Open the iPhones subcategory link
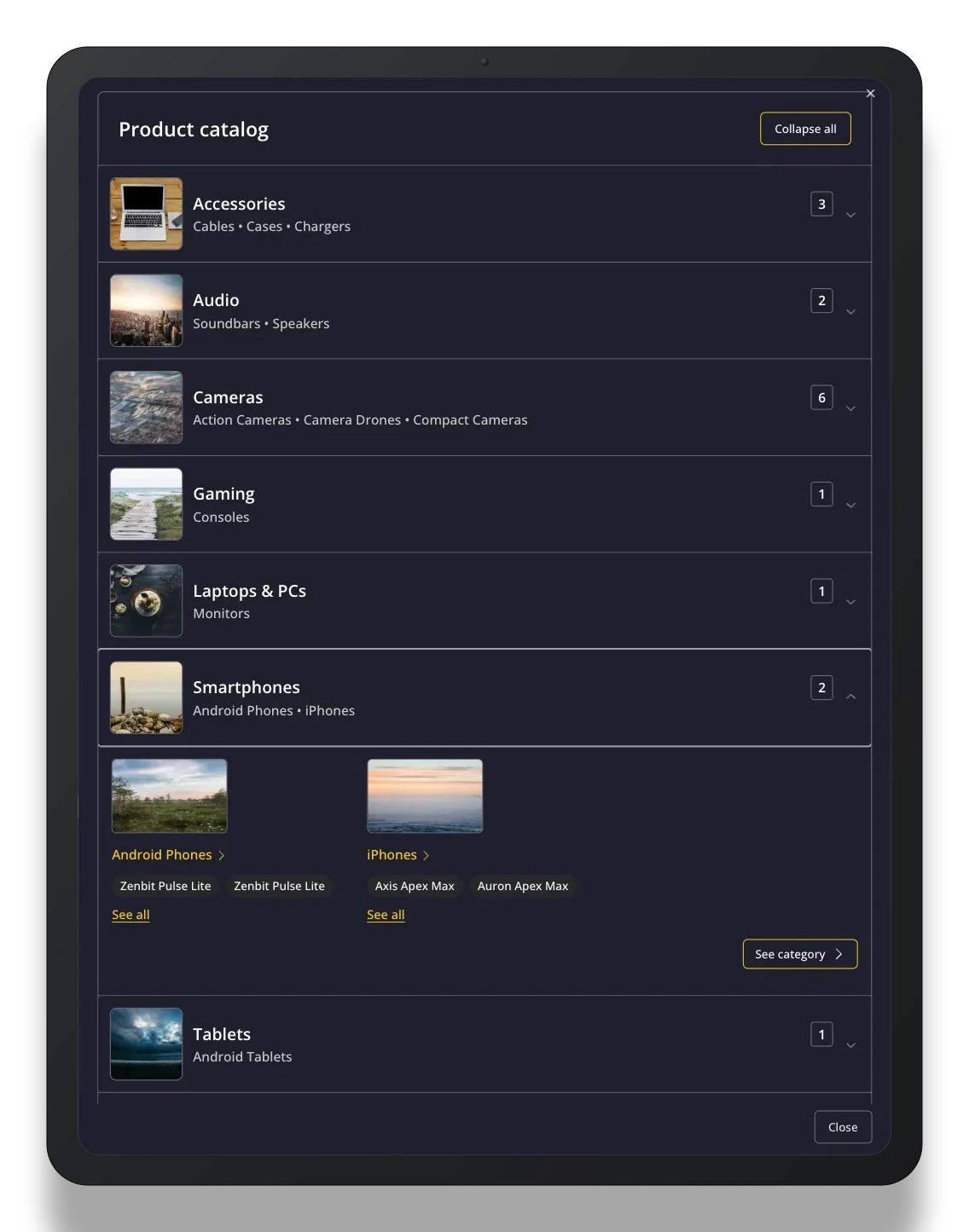The width and height of the screenshot is (969, 1232). [392, 854]
